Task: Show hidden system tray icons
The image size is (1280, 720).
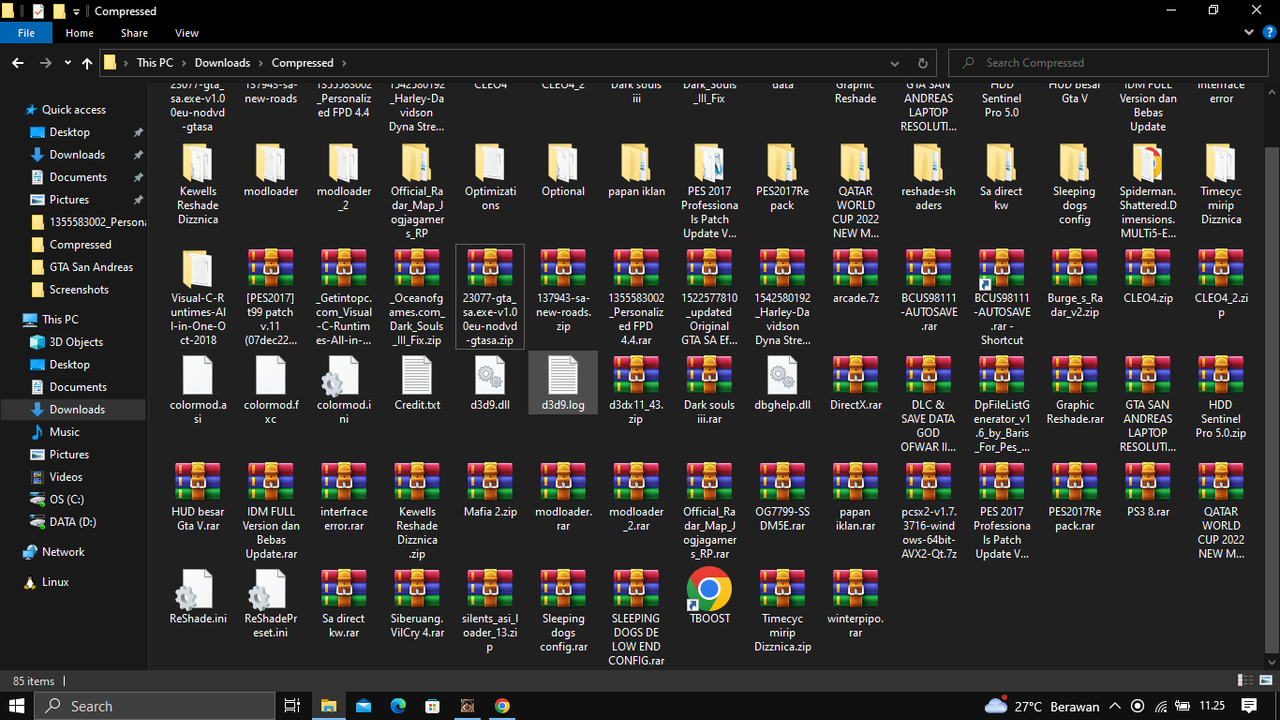Action: pyautogui.click(x=1115, y=706)
